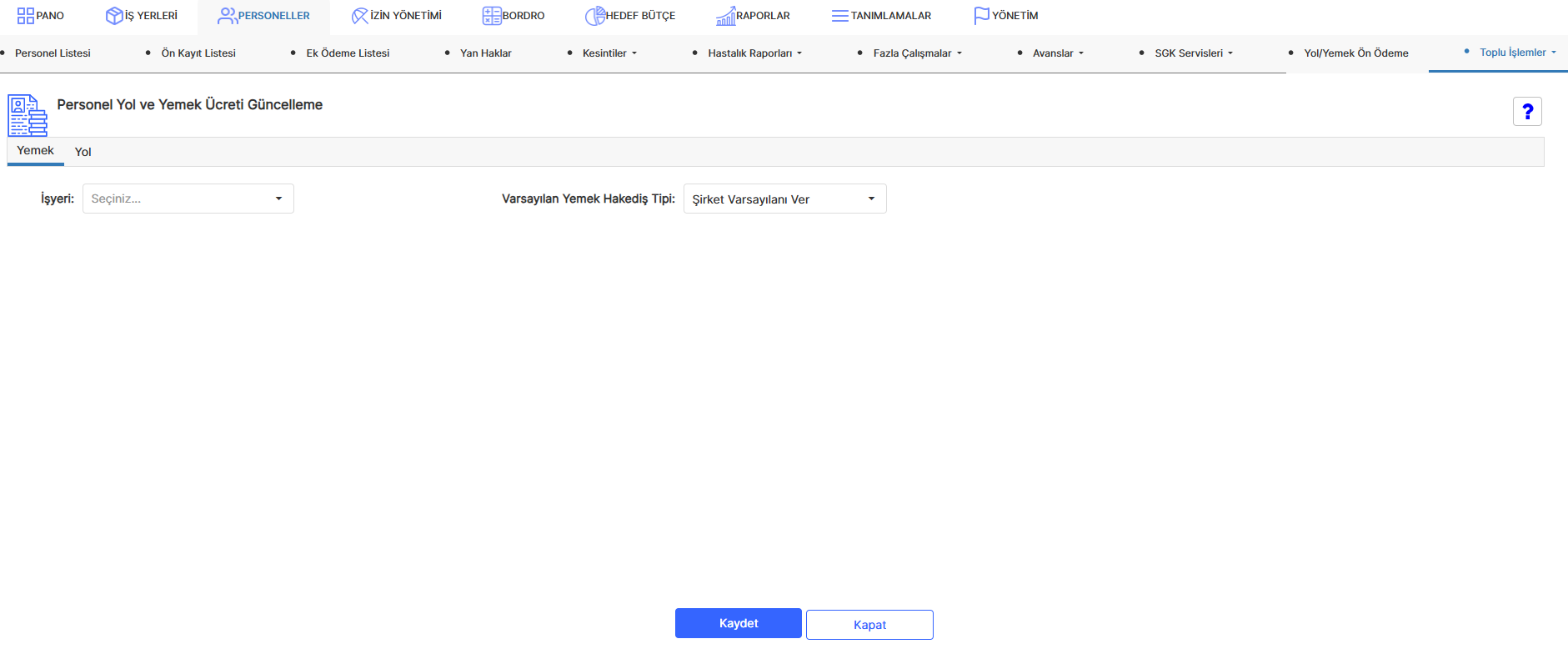This screenshot has width=1568, height=654.
Task: Open the TANIMLAMALAR list icon
Action: coord(840,16)
